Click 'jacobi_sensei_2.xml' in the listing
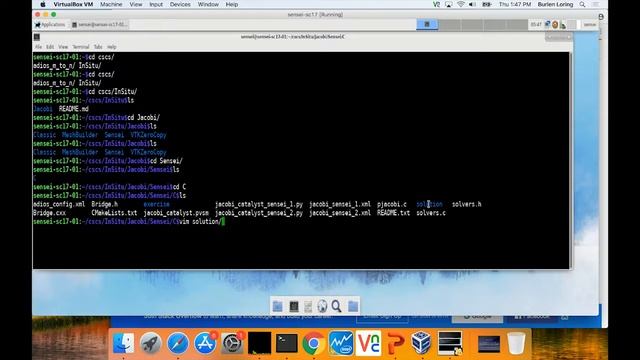 (340, 213)
